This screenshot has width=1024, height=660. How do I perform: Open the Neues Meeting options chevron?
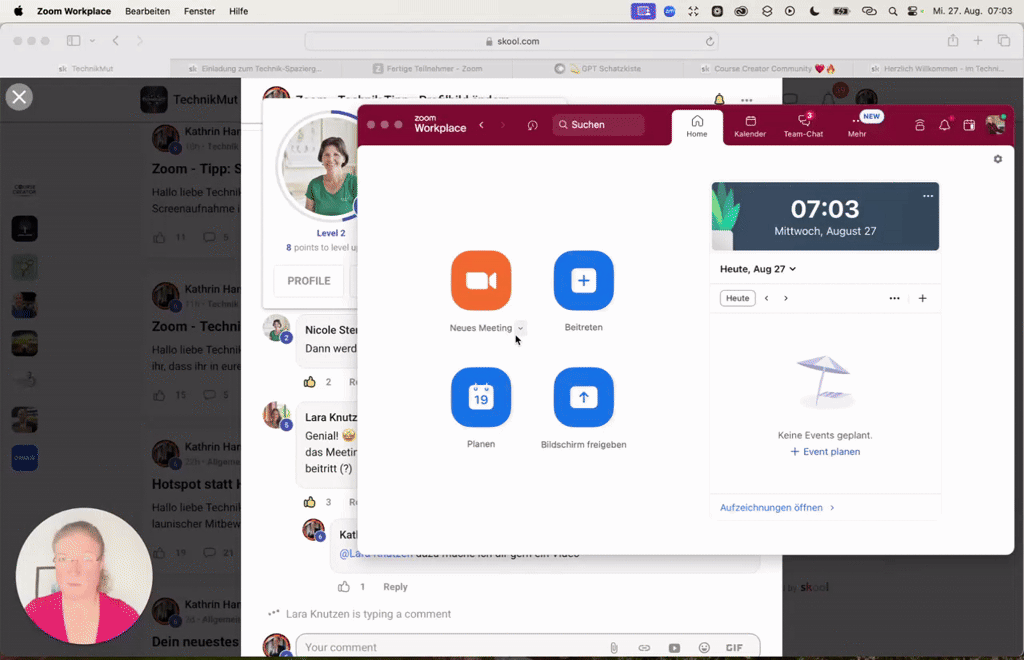pyautogui.click(x=520, y=328)
